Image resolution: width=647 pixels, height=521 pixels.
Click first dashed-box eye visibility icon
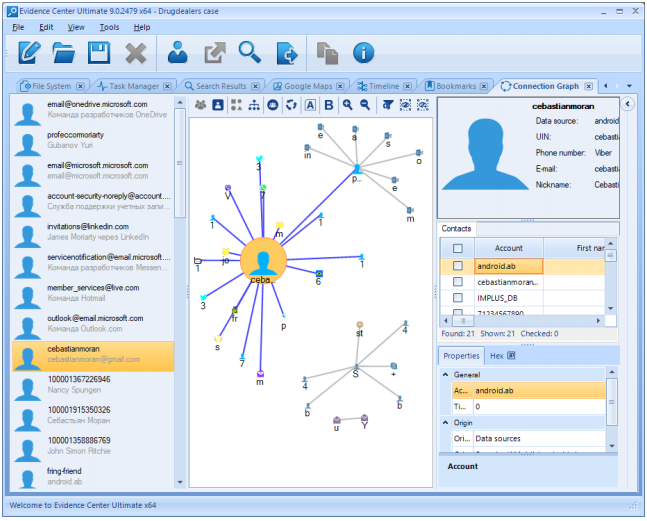[x=405, y=105]
